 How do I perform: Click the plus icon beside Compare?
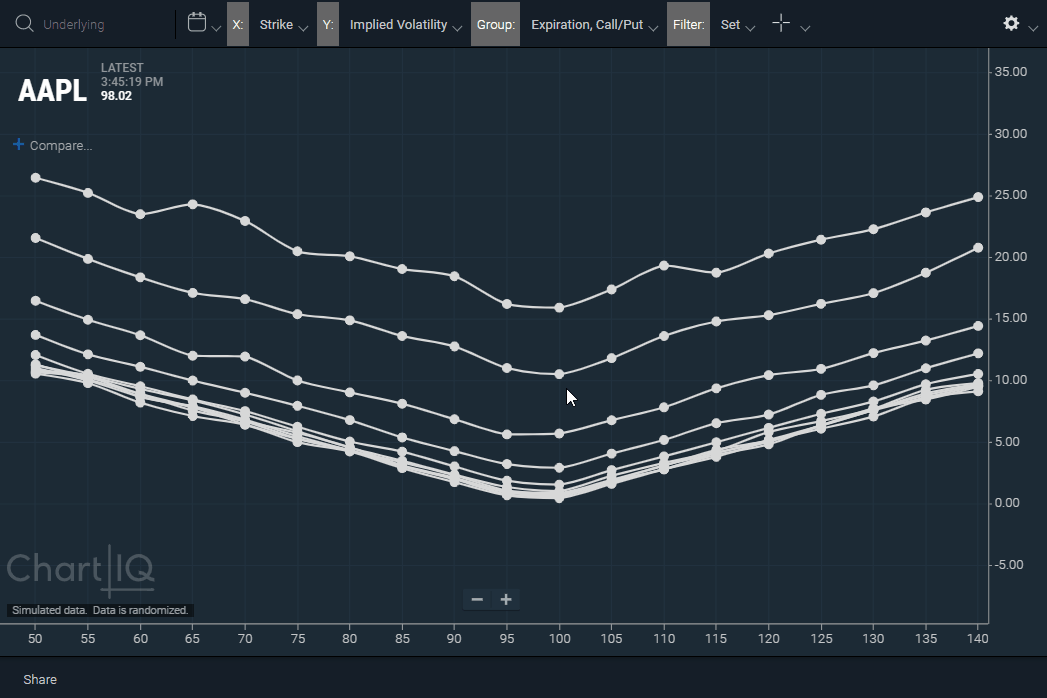19,144
